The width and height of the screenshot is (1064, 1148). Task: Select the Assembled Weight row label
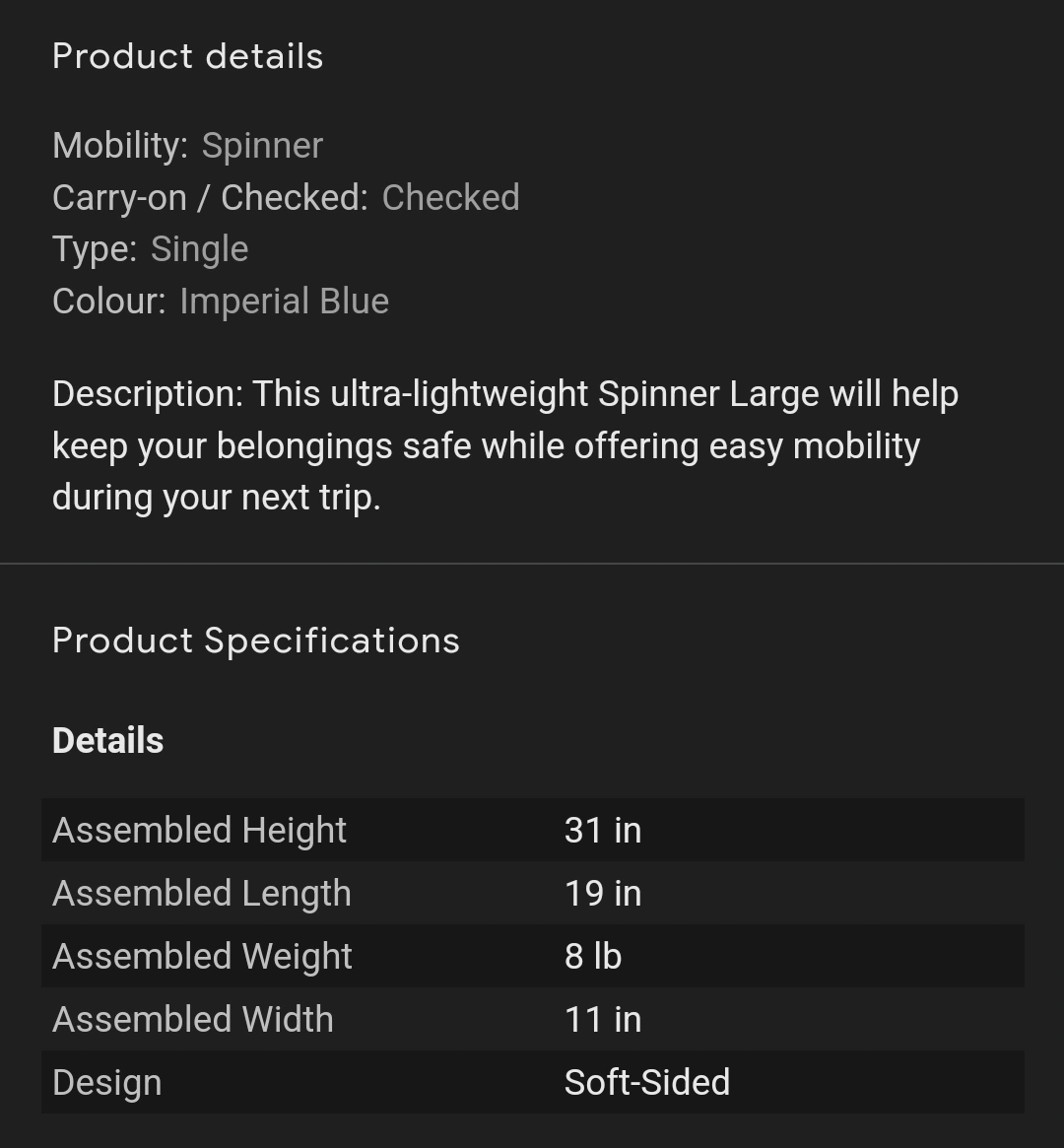[x=202, y=957]
